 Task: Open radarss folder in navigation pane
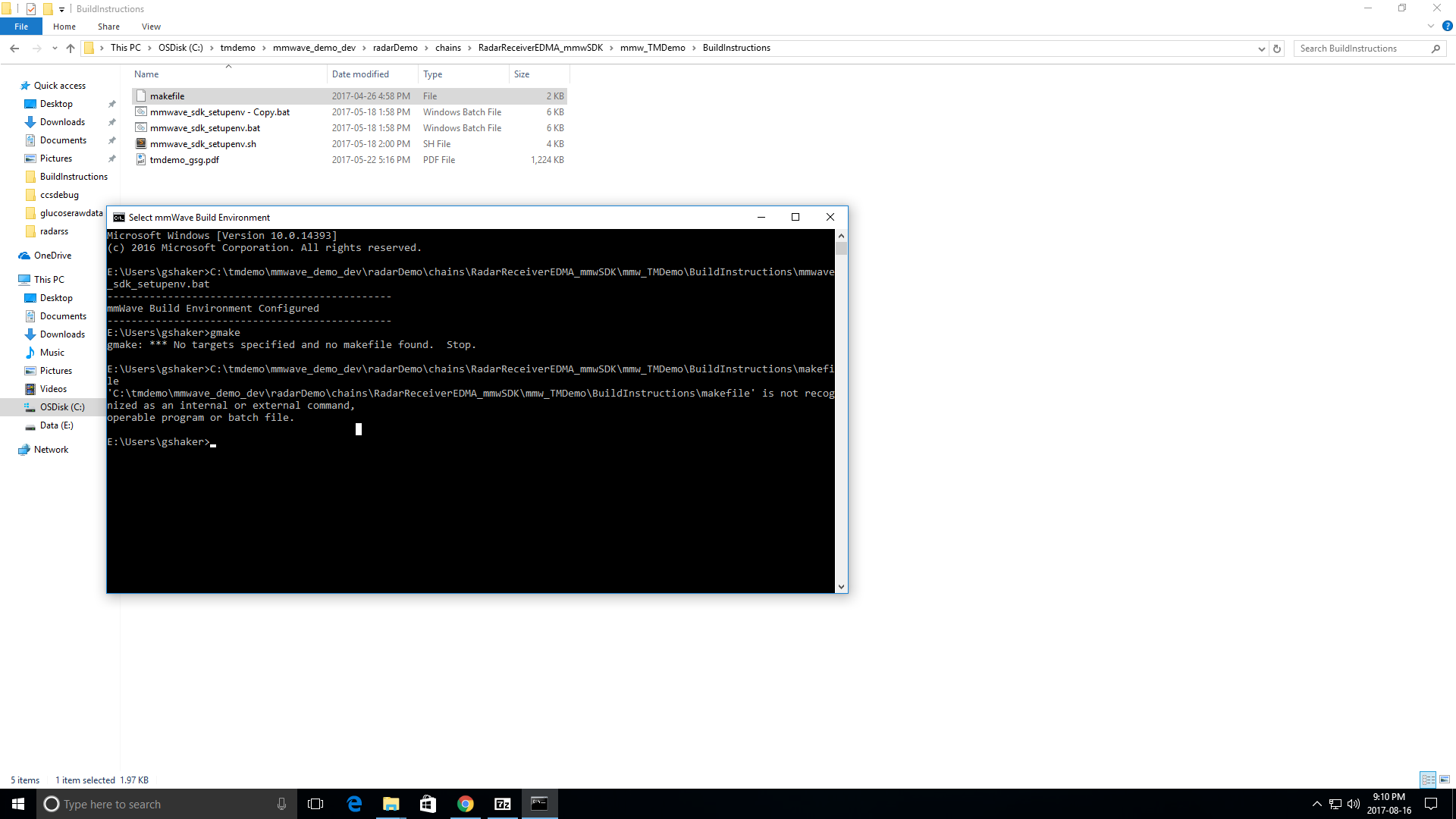point(54,231)
